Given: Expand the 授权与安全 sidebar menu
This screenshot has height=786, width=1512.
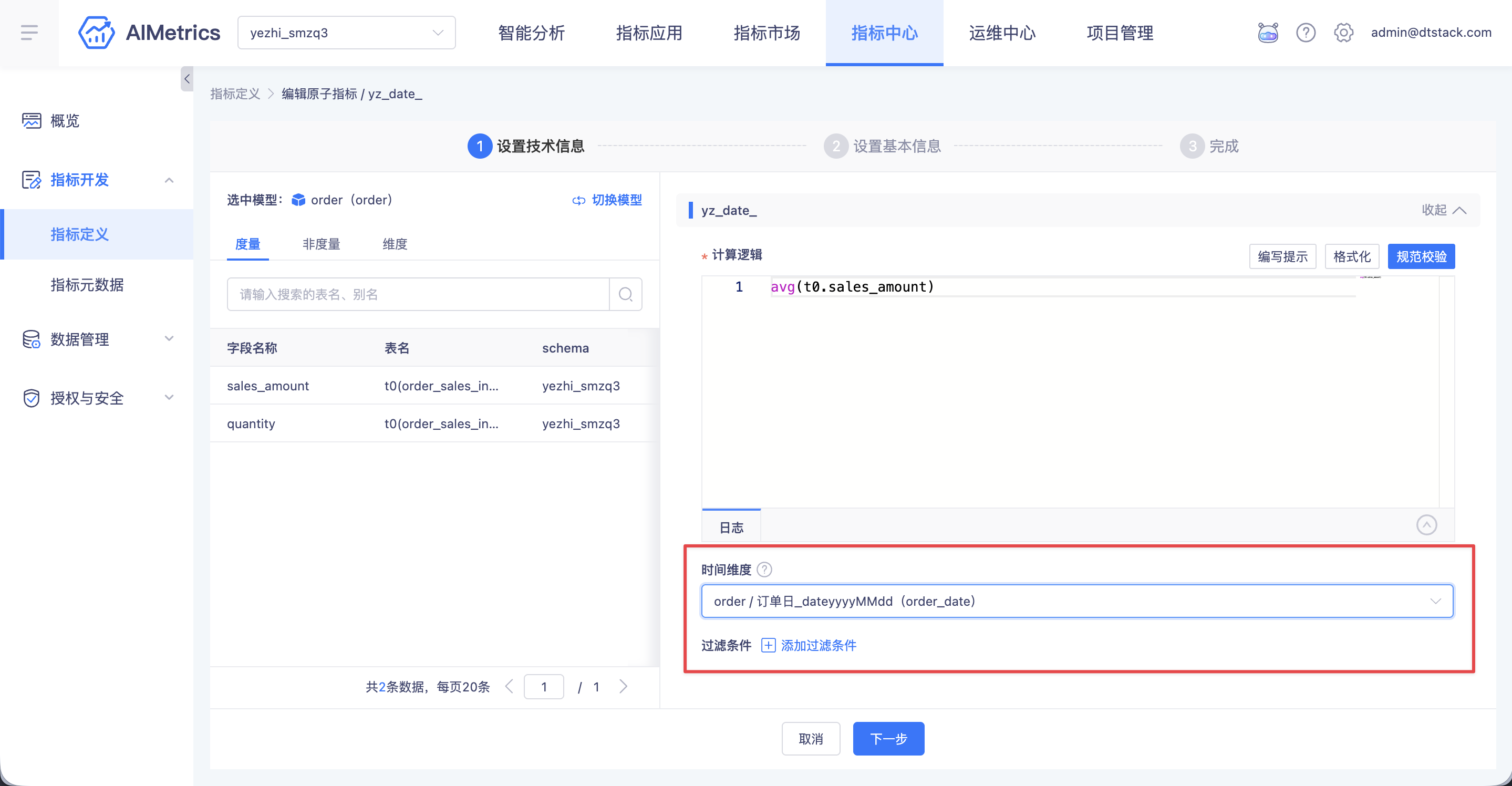Looking at the screenshot, I should [x=97, y=398].
